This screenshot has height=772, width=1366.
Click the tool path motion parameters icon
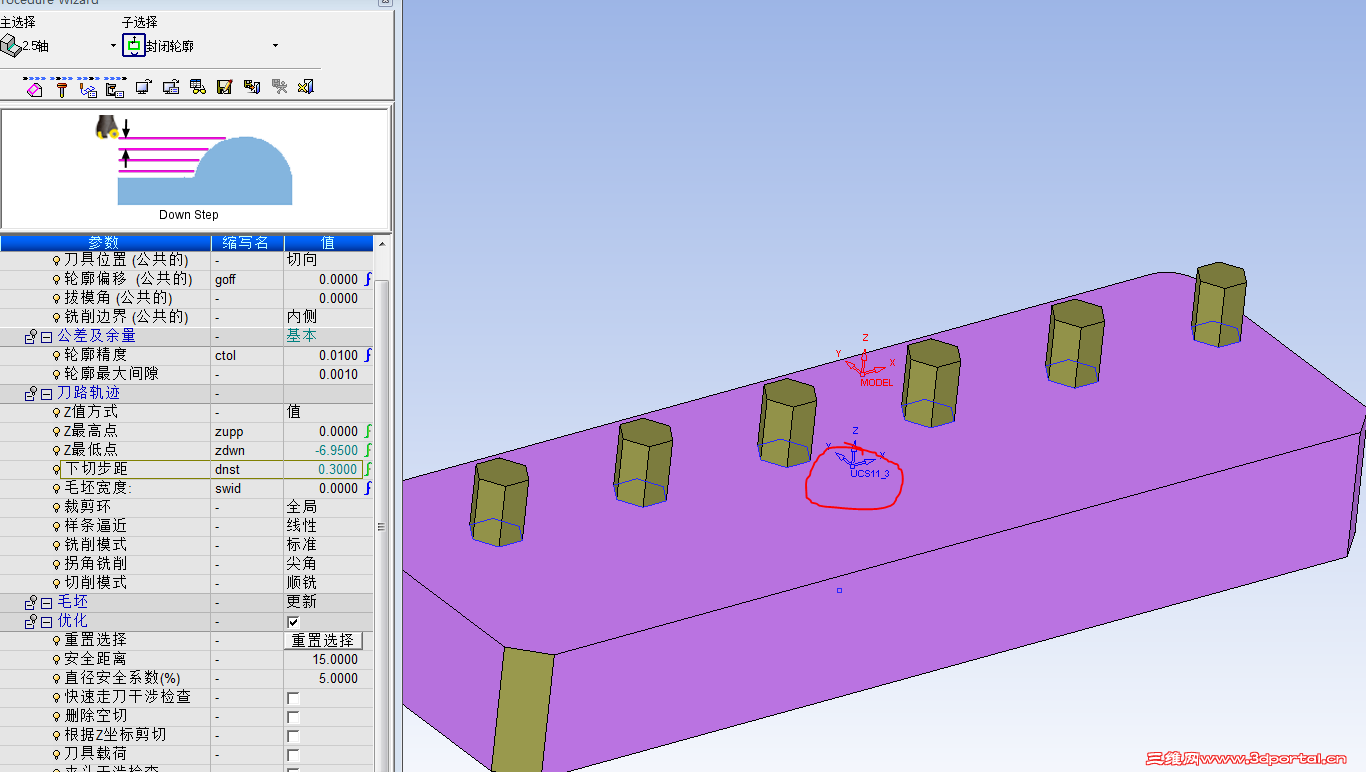click(88, 88)
